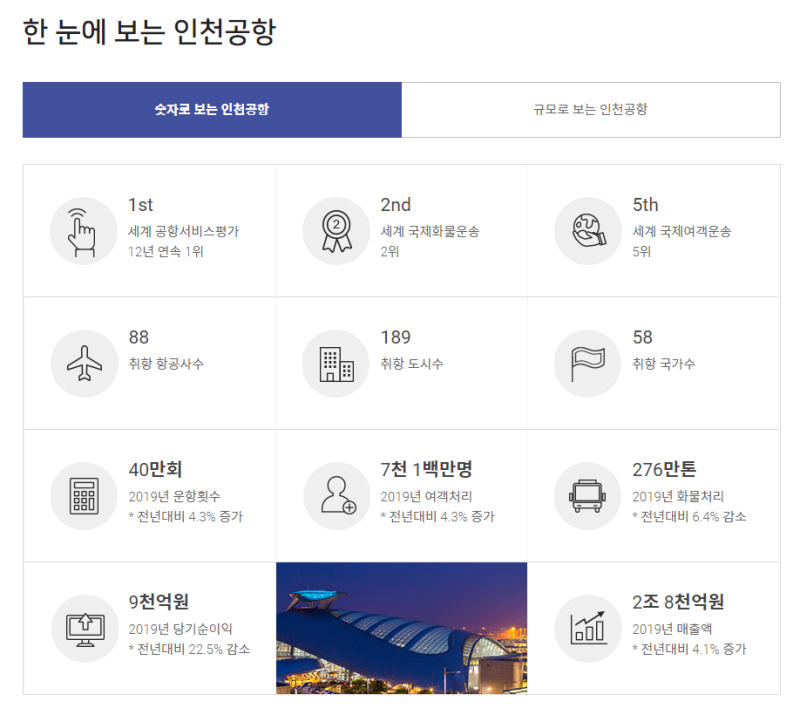Click the 한 눈에 보는 인천공항 heading
Viewport: 800px width, 708px height.
(x=149, y=32)
